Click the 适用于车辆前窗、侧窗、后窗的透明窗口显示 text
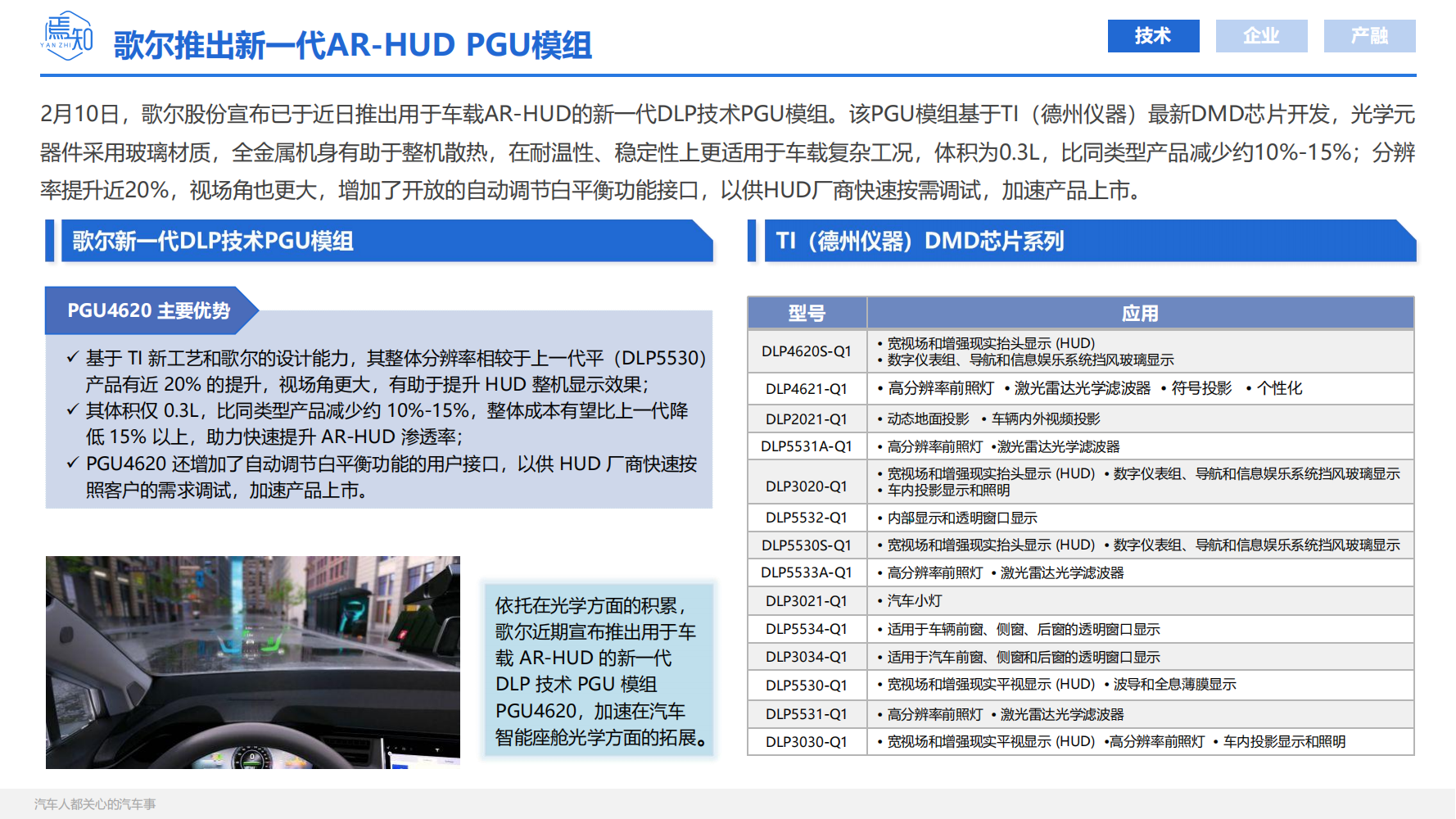This screenshot has width=1456, height=819. tap(1024, 629)
